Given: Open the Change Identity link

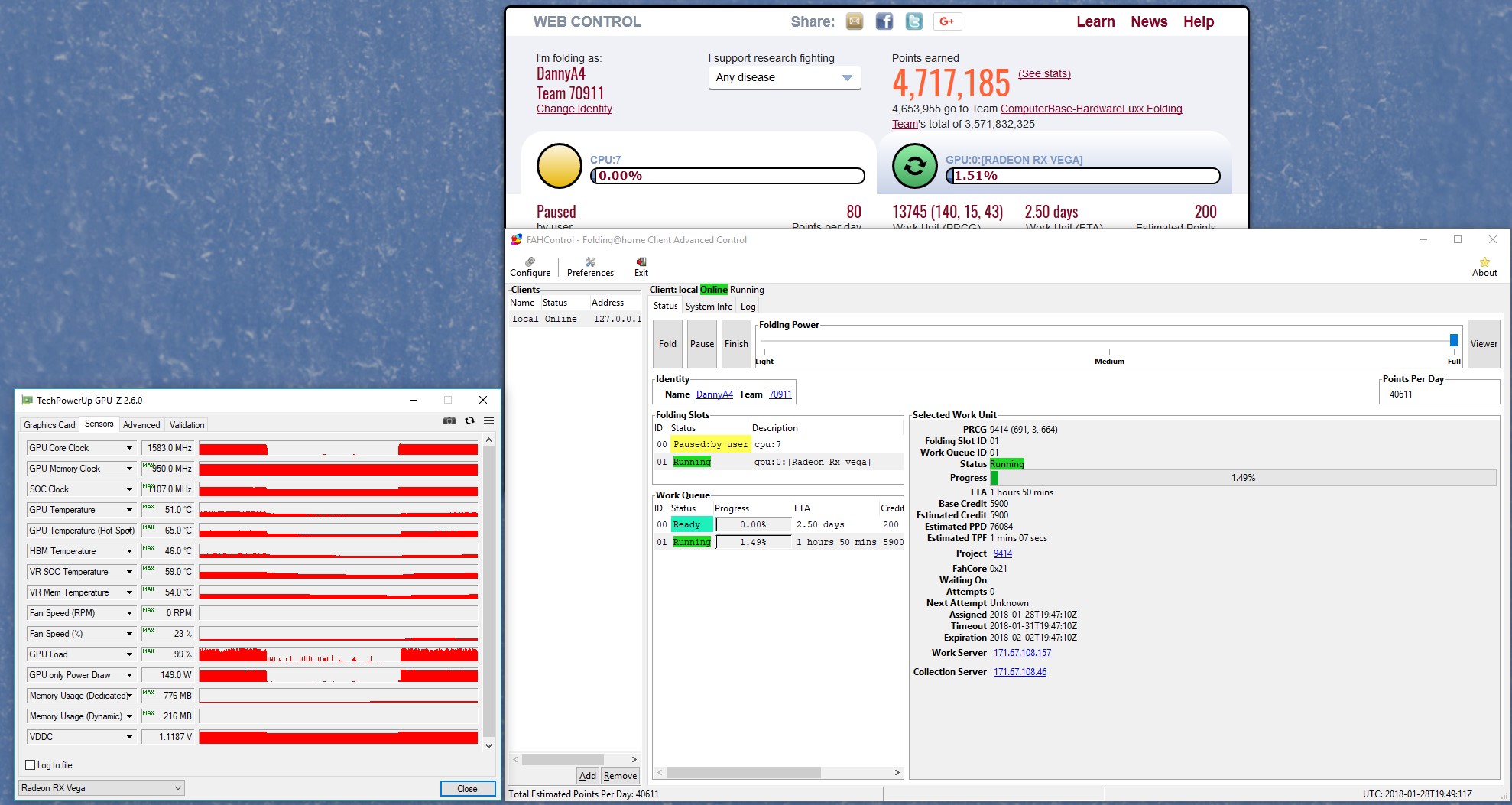Looking at the screenshot, I should coord(574,109).
